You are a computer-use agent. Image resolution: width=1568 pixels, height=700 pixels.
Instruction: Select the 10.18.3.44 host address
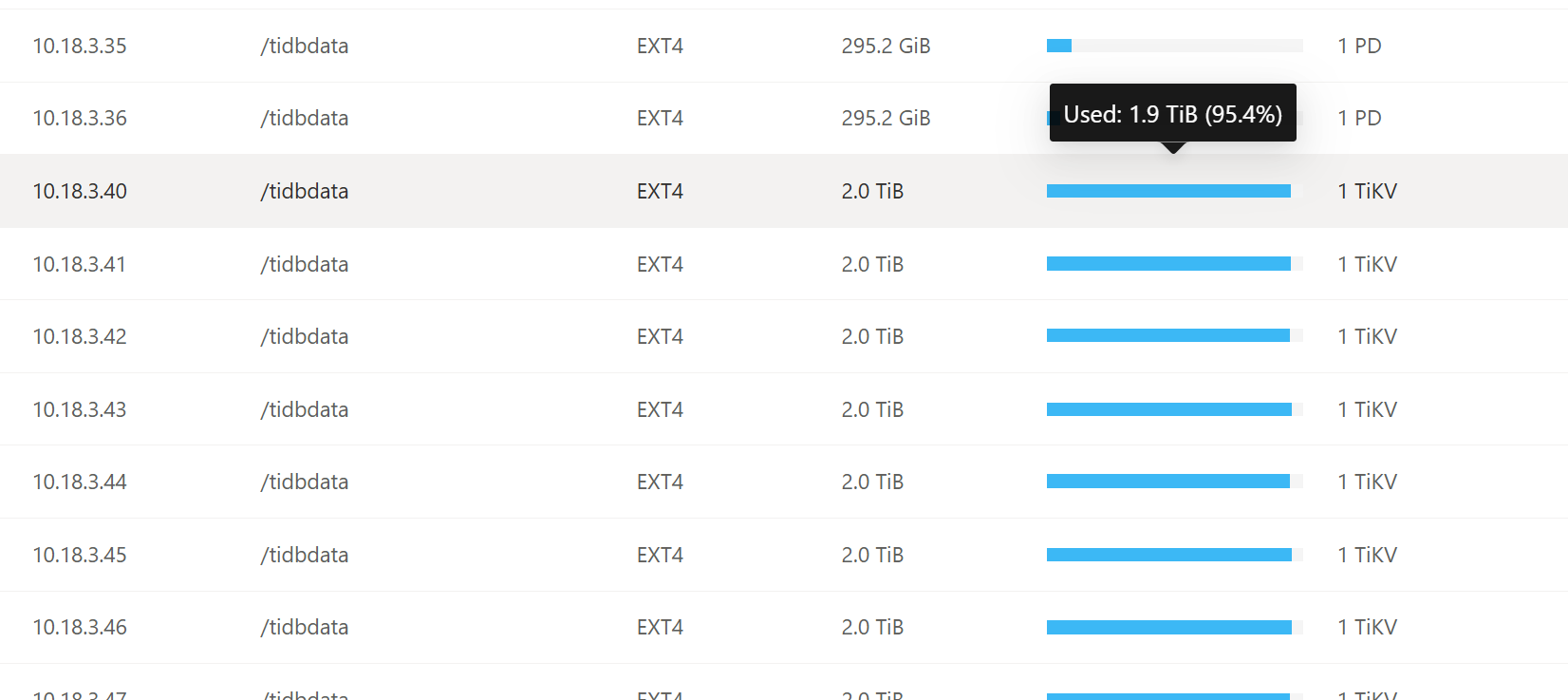(80, 482)
